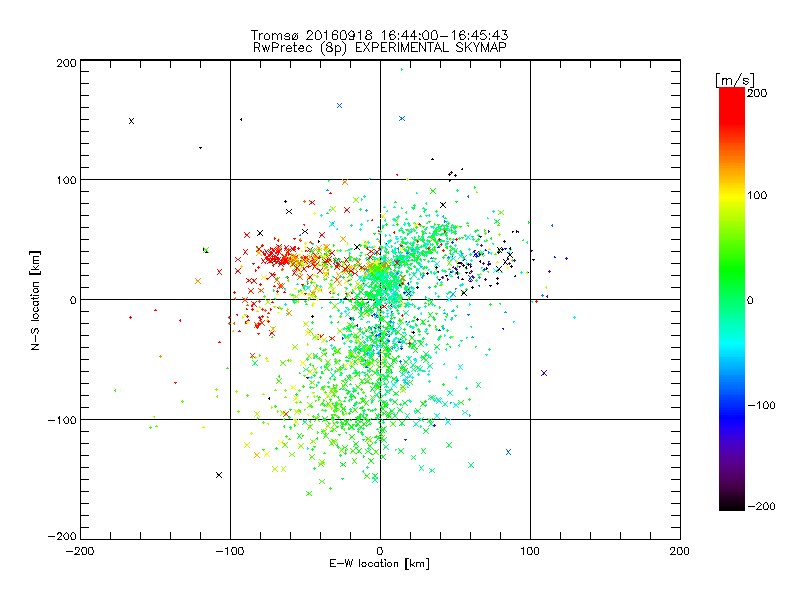
Task: Select the 'E-W location [km]' axis label
Action: 379,564
